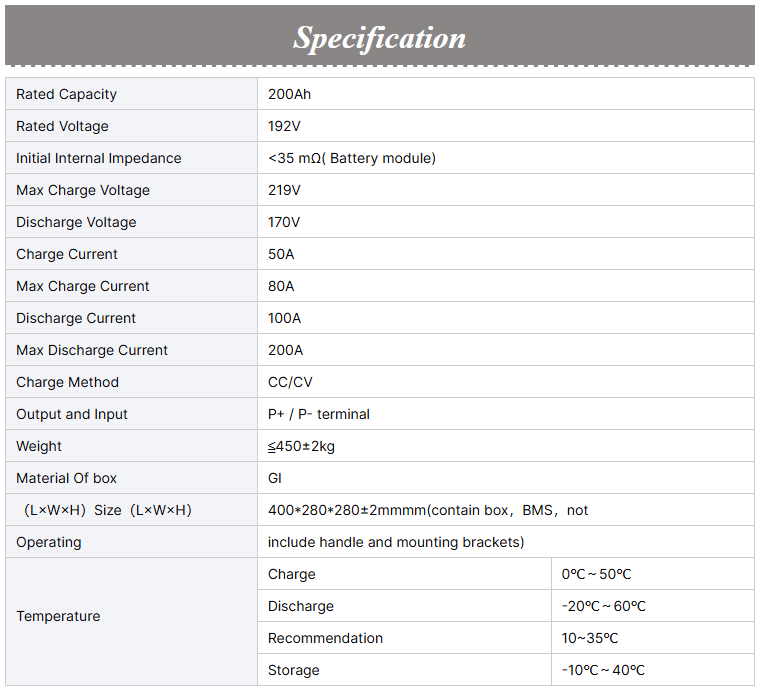Viewport: 764px width, 691px height.
Task: Click the P+ / P- terminal value
Action: click(x=319, y=414)
